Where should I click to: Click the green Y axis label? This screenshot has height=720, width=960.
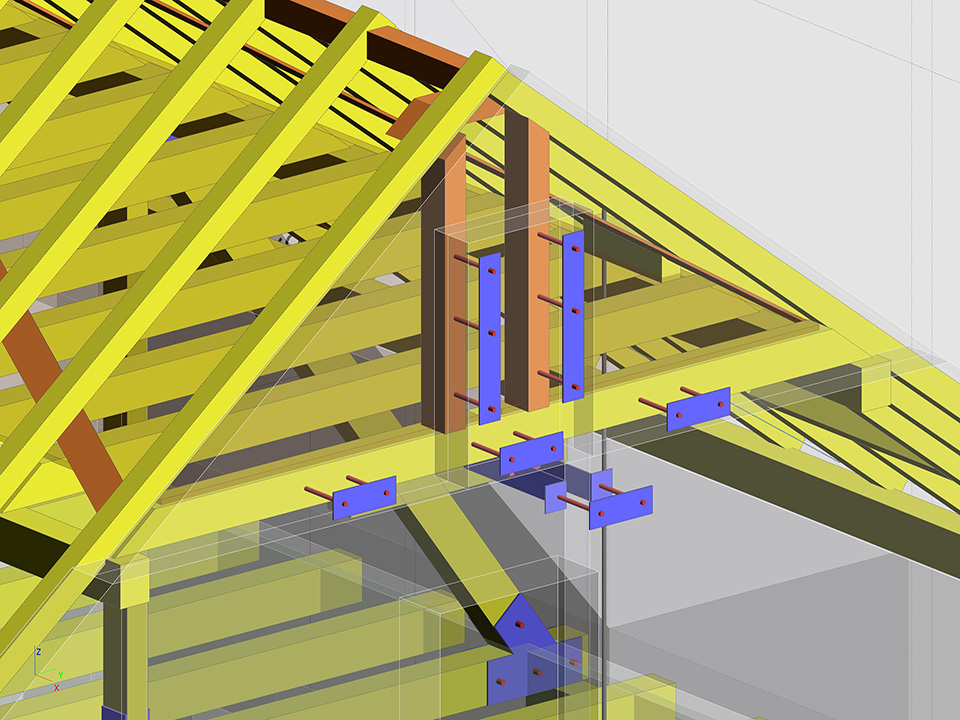pos(60,675)
